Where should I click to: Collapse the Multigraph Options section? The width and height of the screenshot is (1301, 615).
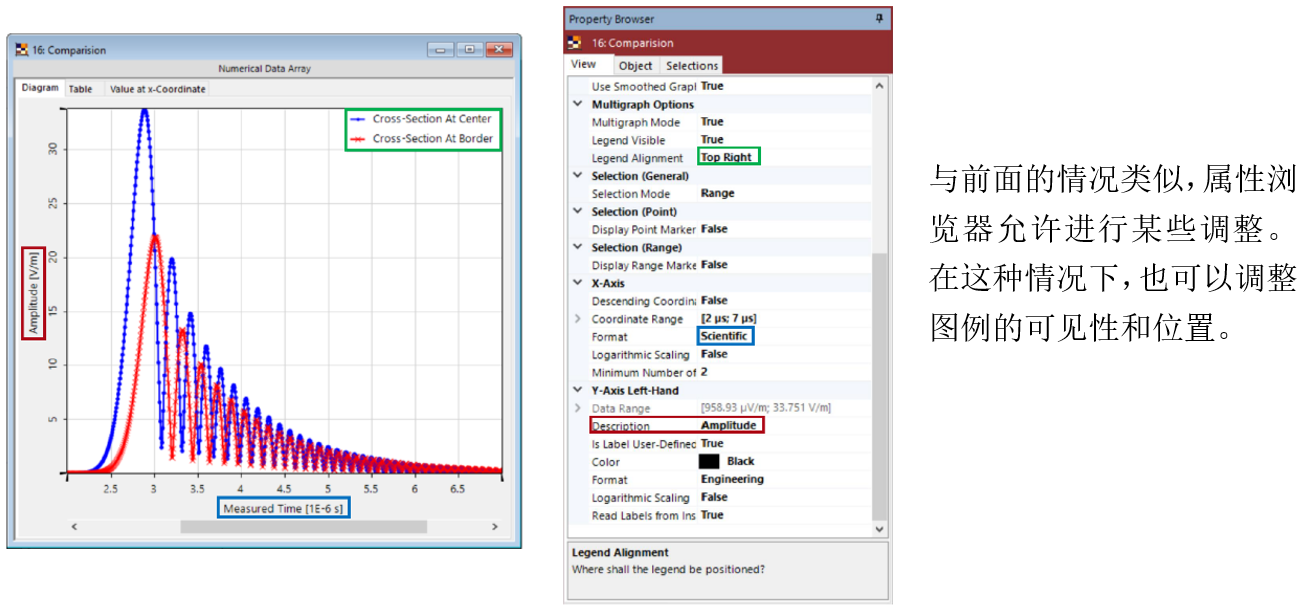click(577, 104)
